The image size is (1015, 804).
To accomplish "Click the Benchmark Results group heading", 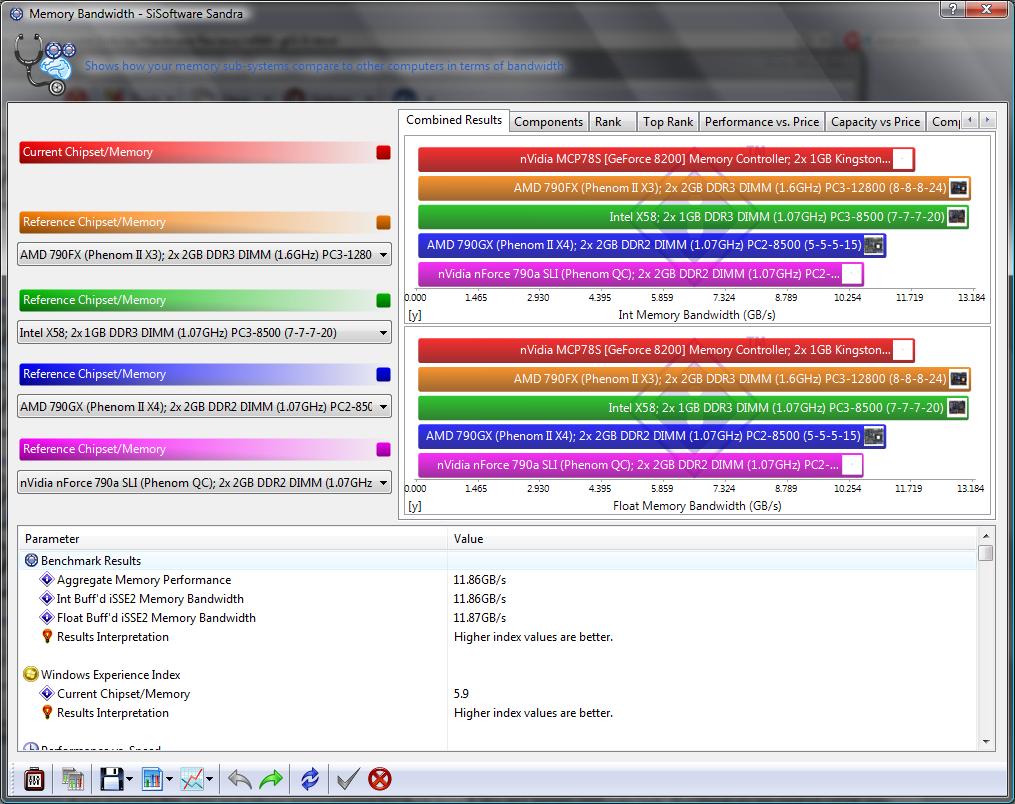I will point(91,561).
